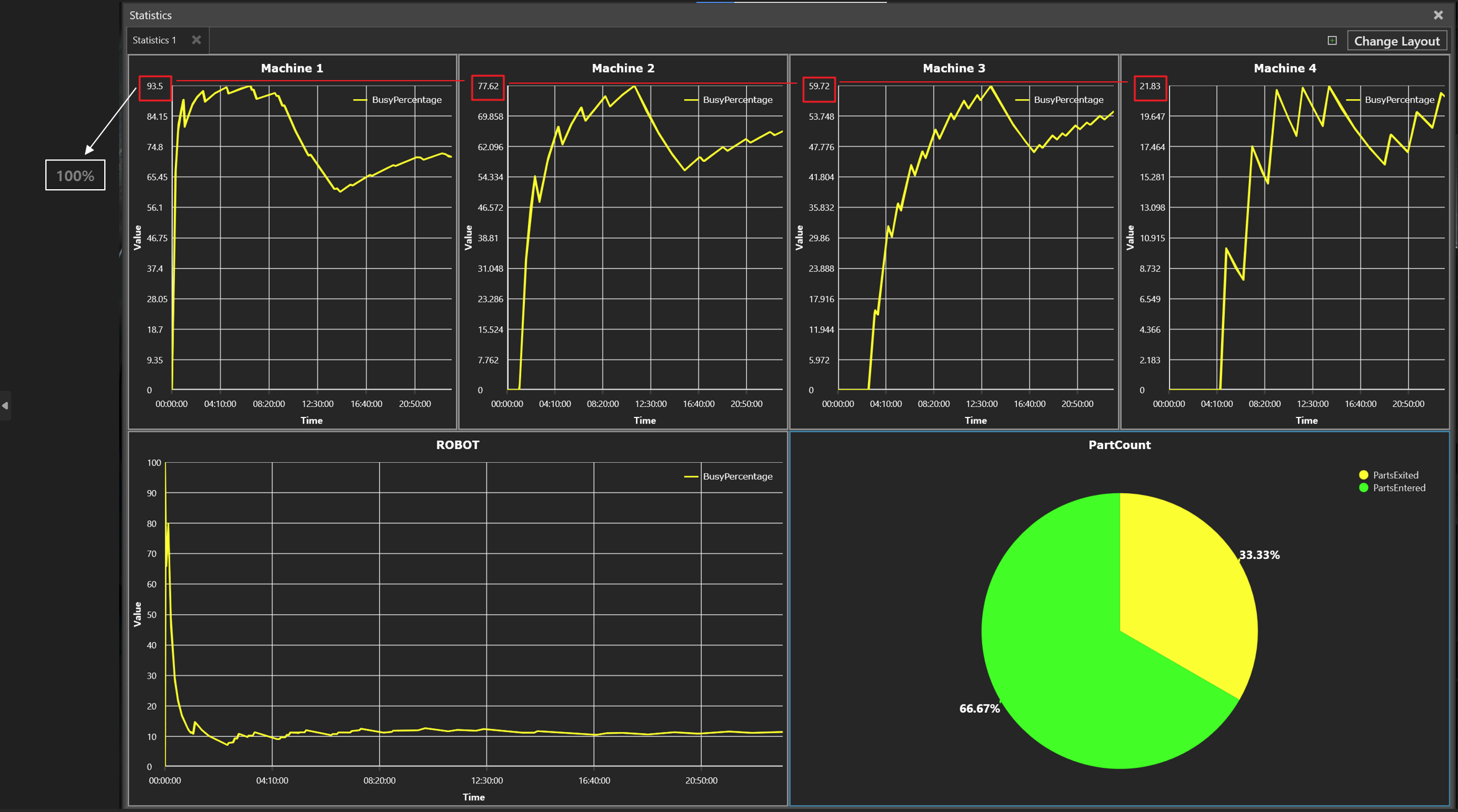Click the yellow PartsExited legend dot

tap(1364, 475)
